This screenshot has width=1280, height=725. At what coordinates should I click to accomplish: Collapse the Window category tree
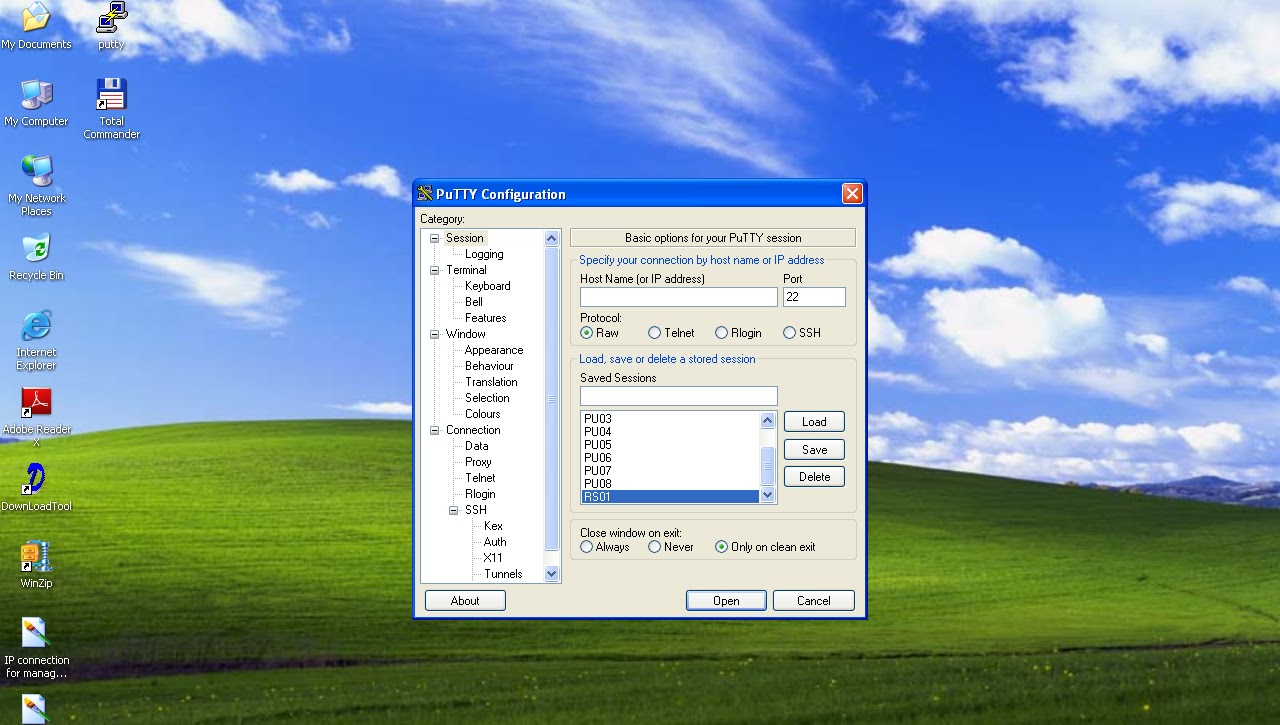coord(434,334)
